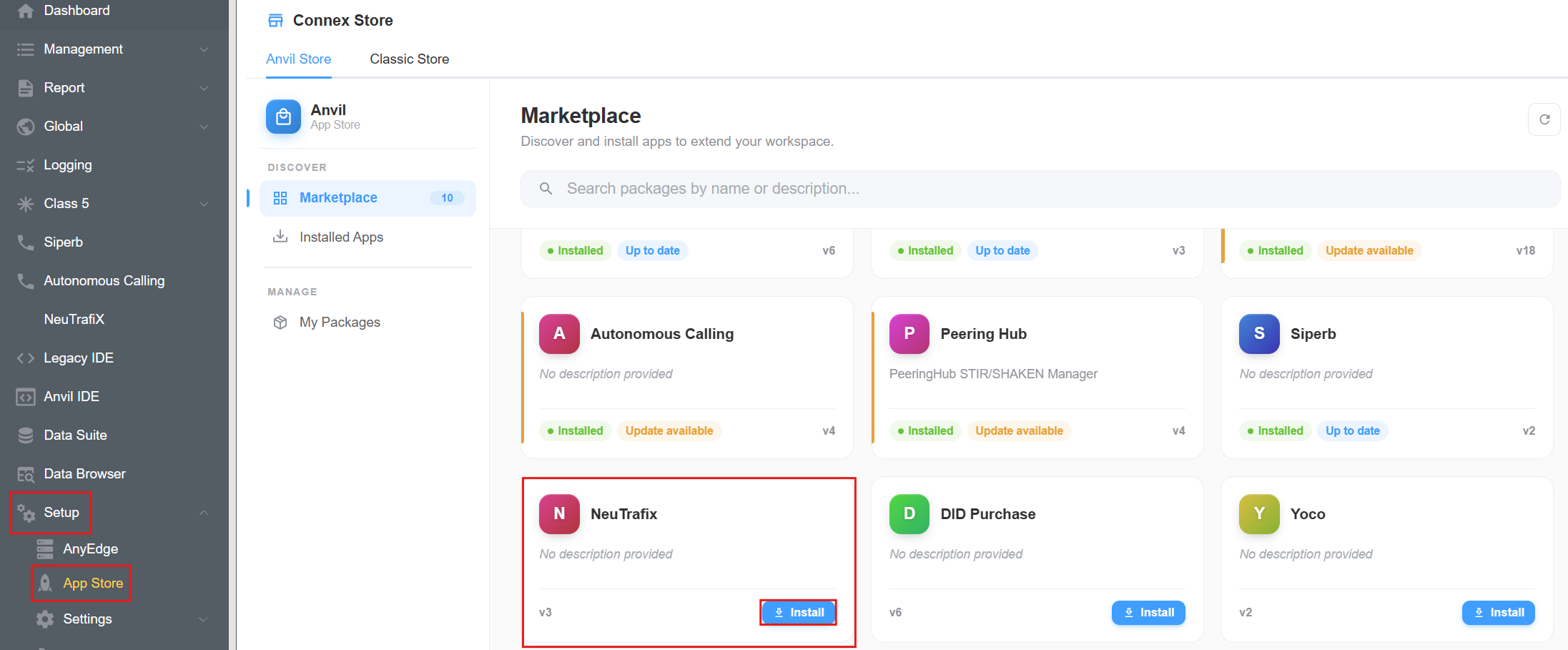This screenshot has height=650, width=1568.
Task: Focus the package search field
Action: [1040, 189]
